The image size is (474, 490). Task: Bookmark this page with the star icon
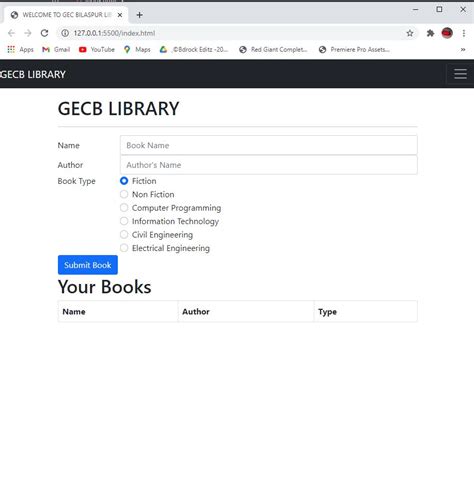410,33
